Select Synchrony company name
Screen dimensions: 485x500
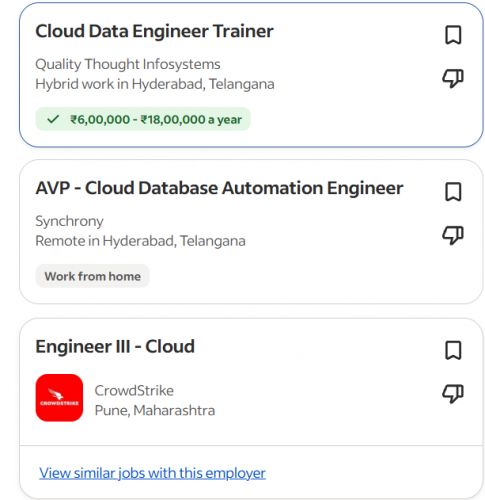[x=69, y=221]
